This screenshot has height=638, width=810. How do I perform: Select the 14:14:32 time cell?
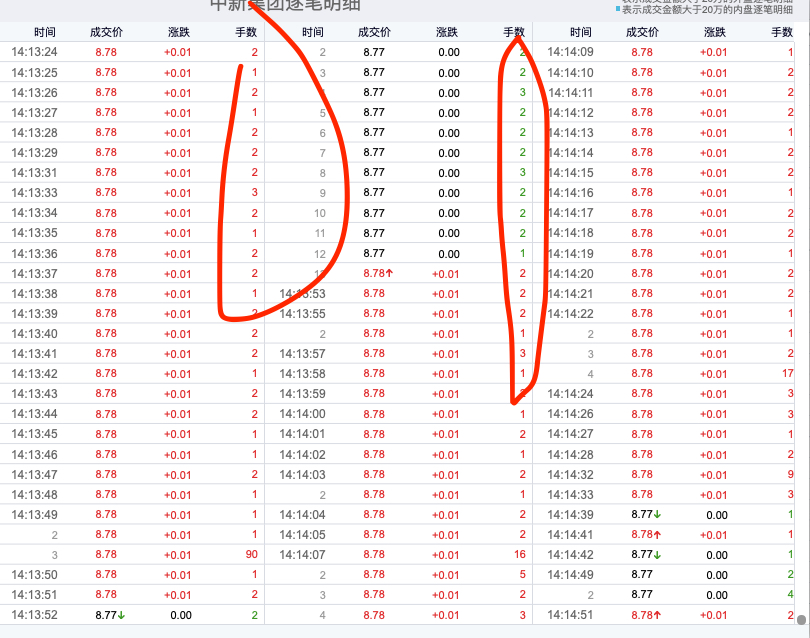point(570,474)
